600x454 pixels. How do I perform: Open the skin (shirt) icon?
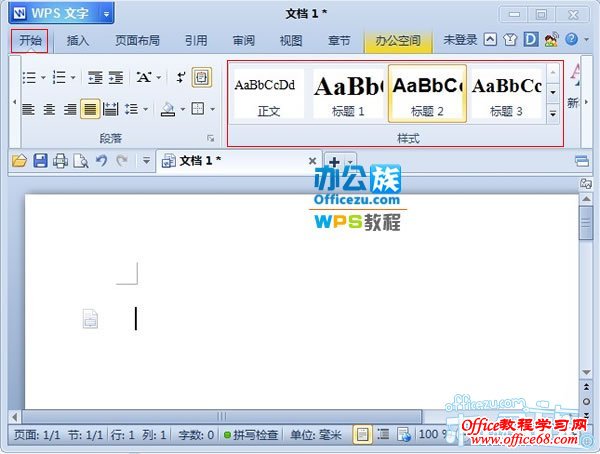(x=510, y=39)
